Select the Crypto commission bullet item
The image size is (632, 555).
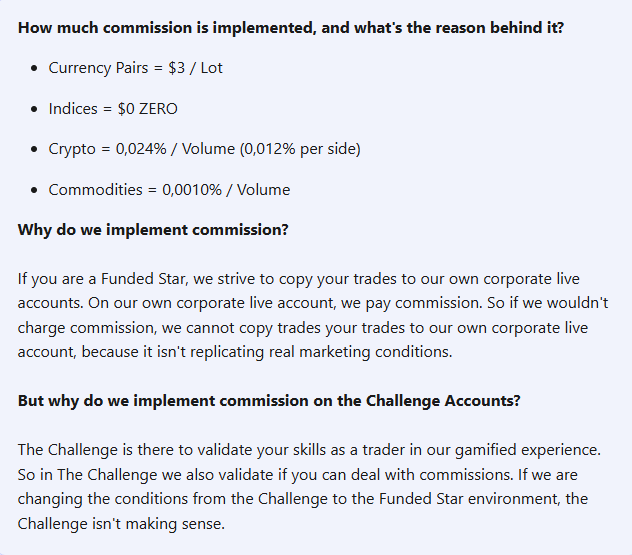pyautogui.click(x=204, y=149)
